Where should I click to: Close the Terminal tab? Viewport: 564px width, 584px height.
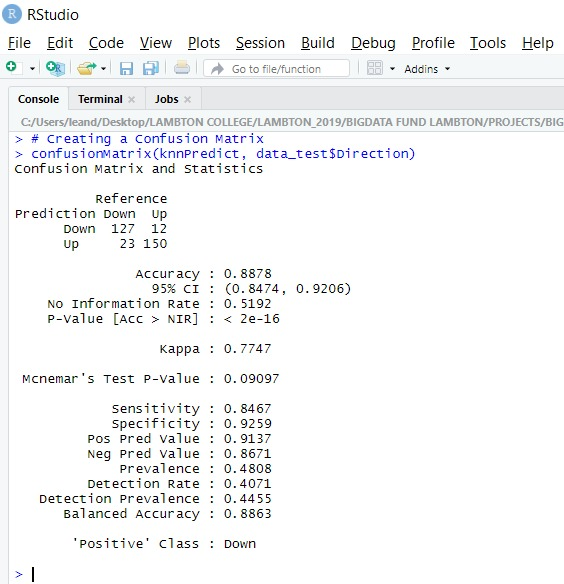[x=132, y=99]
